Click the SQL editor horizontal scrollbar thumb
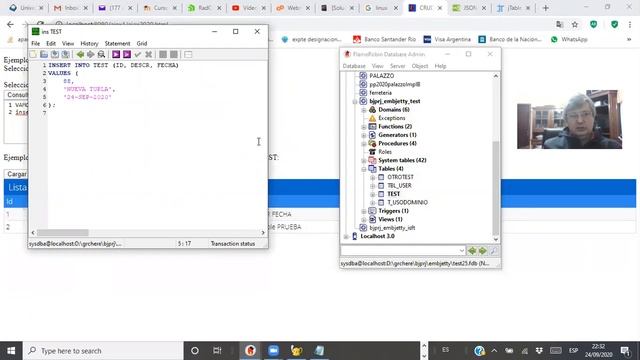640x360 pixels. tap(63, 233)
